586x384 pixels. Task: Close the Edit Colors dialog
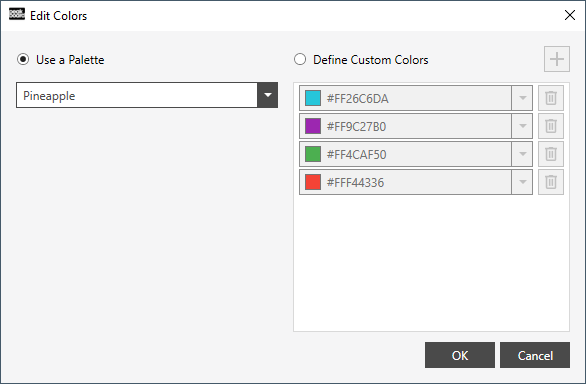570,15
